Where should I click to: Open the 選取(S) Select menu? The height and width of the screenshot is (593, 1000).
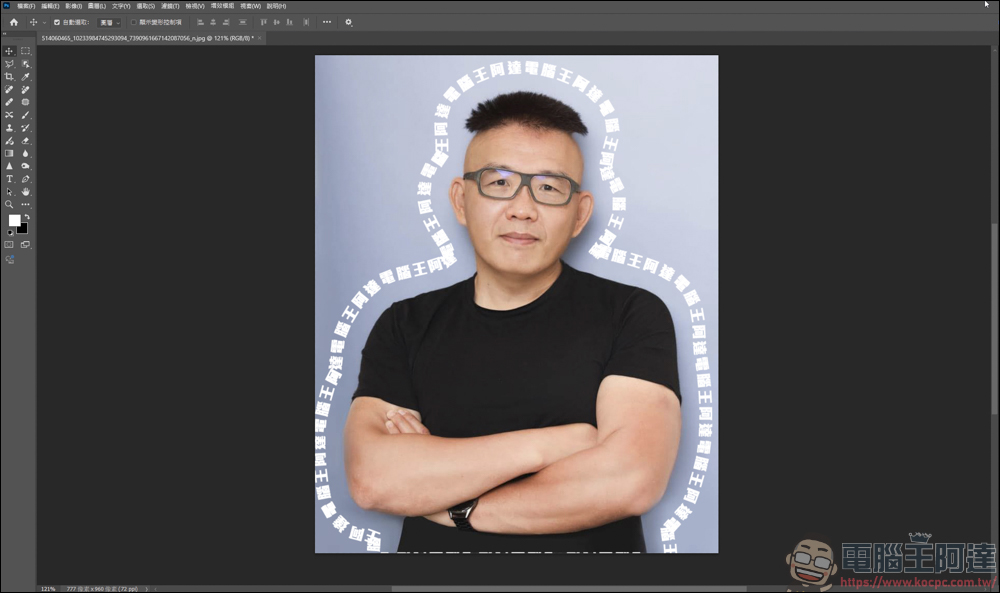click(x=145, y=6)
